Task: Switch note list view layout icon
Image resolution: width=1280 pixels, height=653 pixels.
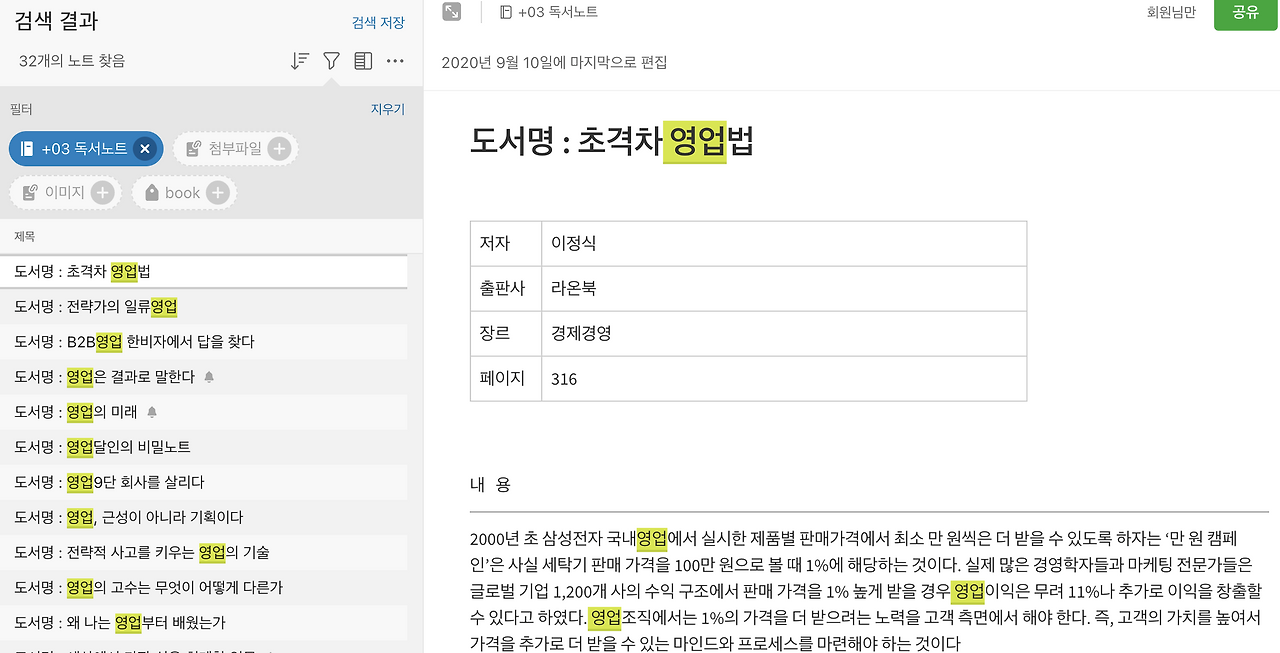Action: (x=363, y=60)
